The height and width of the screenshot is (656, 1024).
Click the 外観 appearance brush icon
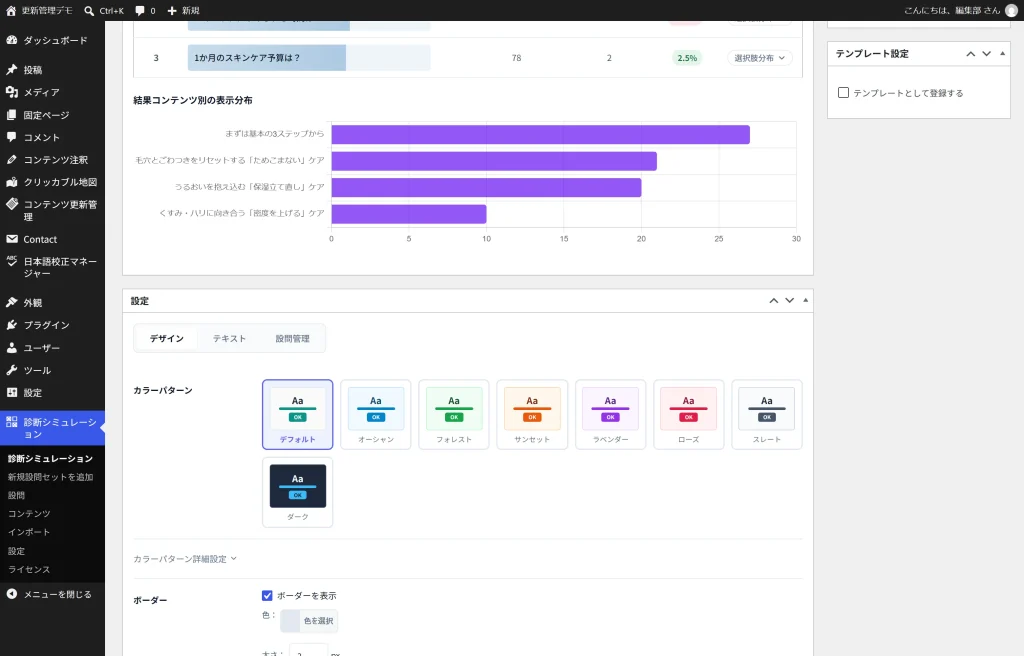[12, 303]
